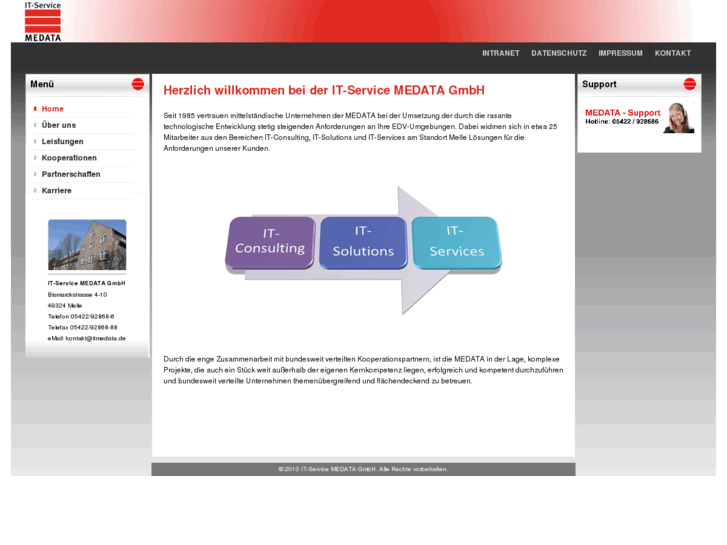The image size is (727, 545).
Task: Open the DATENSCHUTZ page
Action: tap(559, 53)
